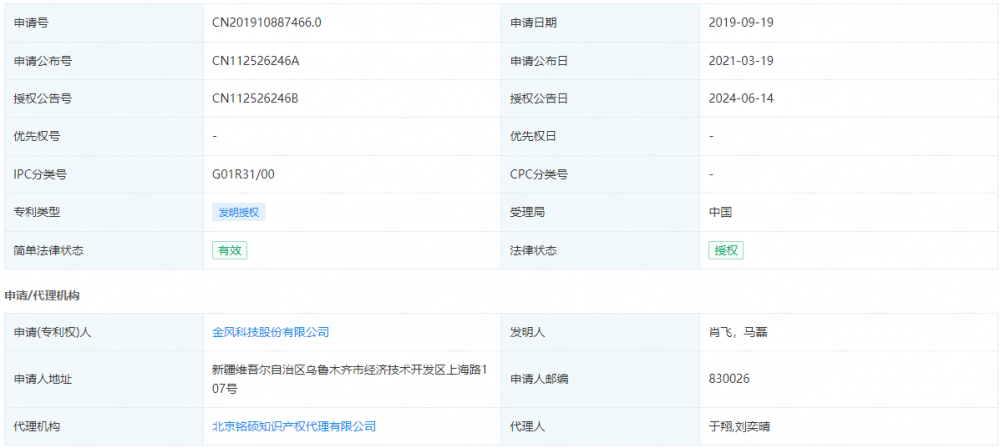1000x448 pixels.
Task: Click the 申请号 field label
Action: pyautogui.click(x=31, y=23)
